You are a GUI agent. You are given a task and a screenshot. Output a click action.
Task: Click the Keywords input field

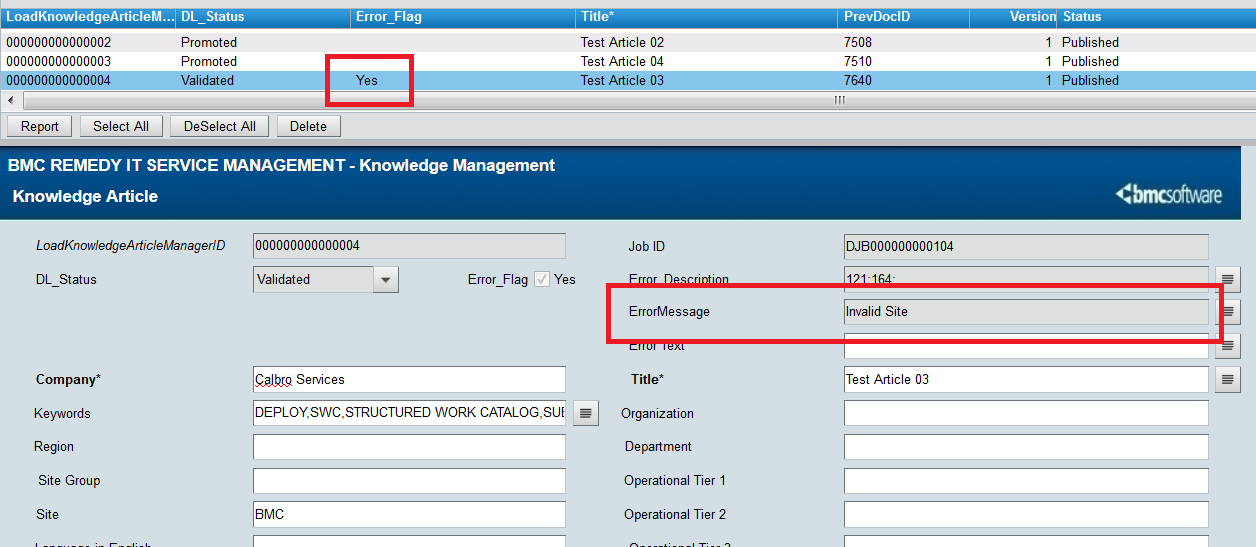tap(409, 412)
